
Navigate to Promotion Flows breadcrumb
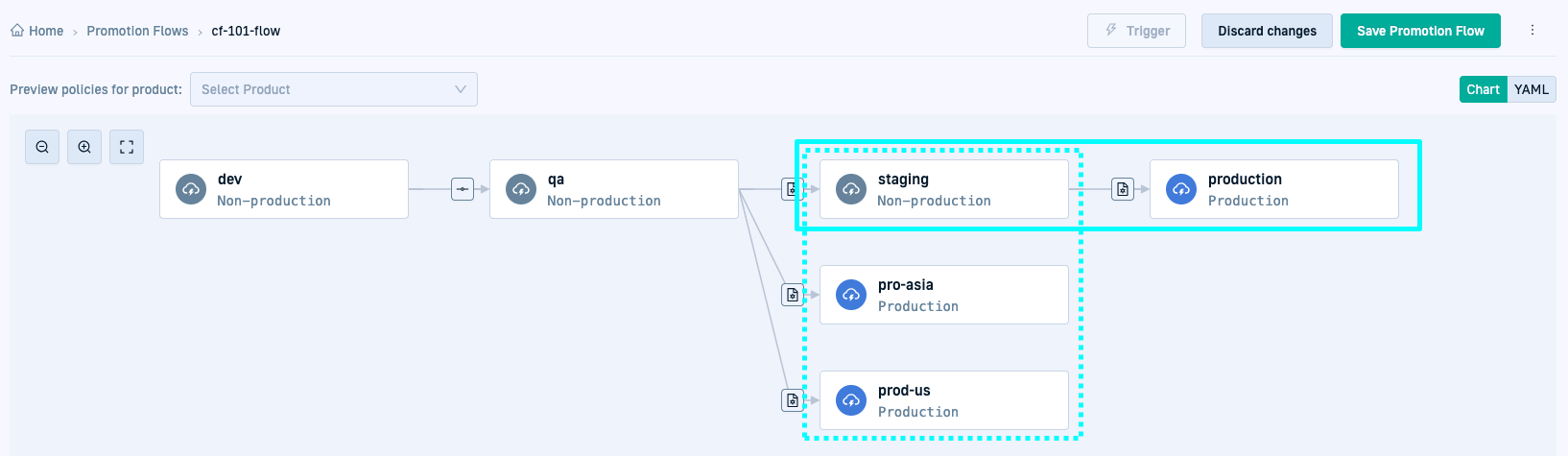(x=137, y=31)
